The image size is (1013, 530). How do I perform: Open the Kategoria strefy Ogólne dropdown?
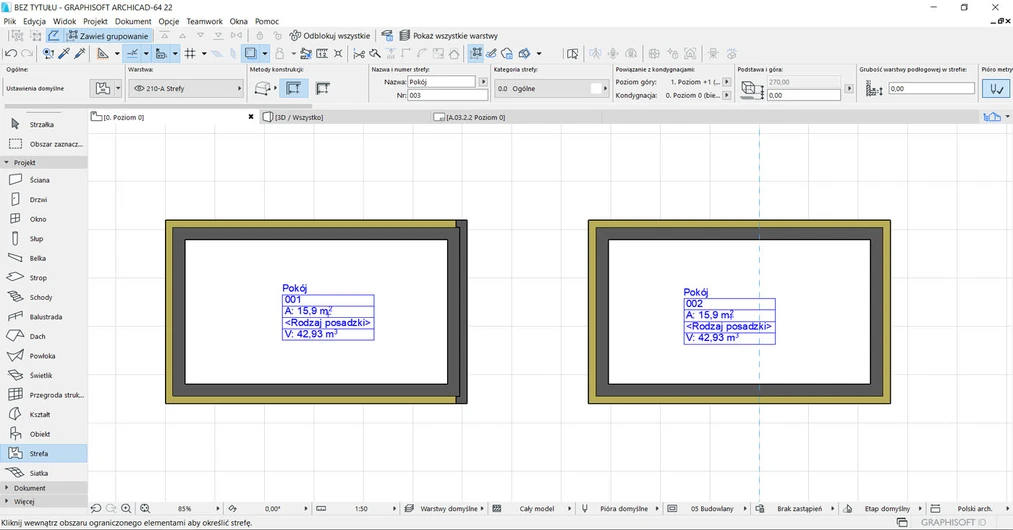pos(551,89)
